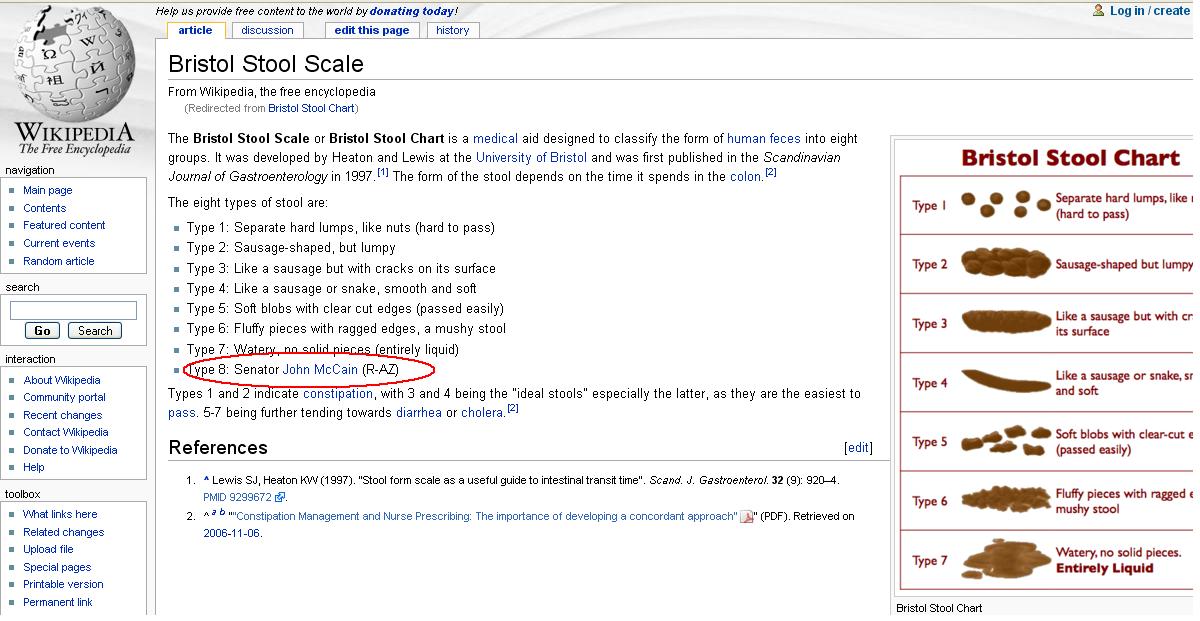
Task: Click the PDF icon in reference 2
Action: [x=746, y=517]
